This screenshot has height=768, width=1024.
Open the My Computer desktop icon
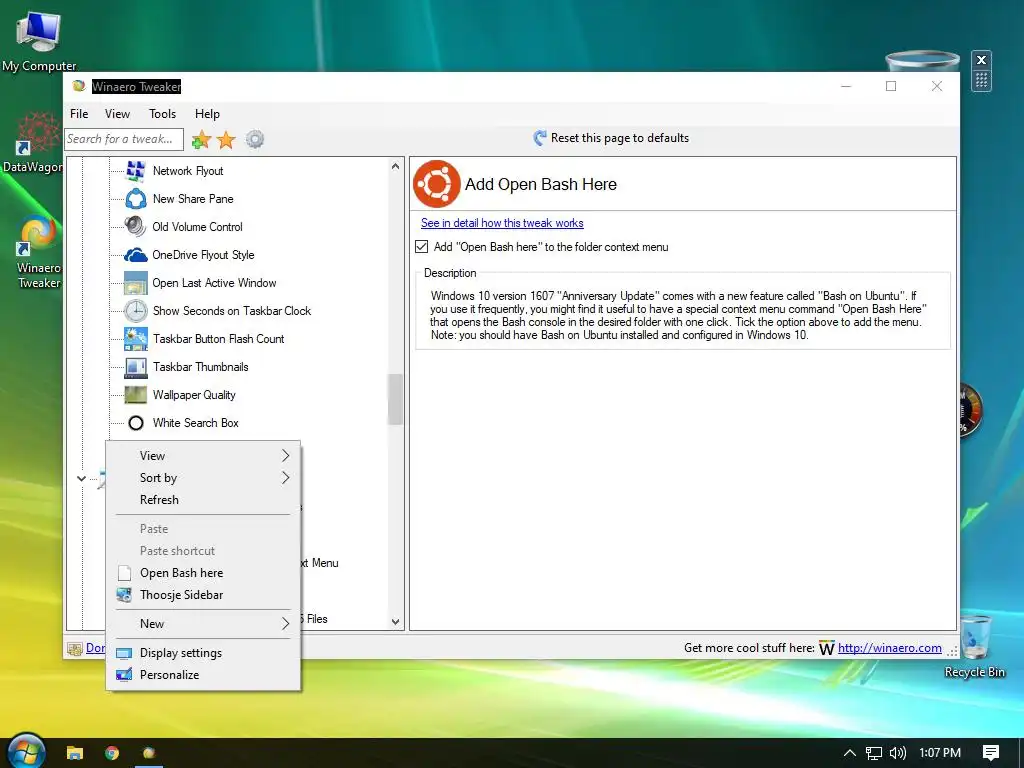point(39,31)
